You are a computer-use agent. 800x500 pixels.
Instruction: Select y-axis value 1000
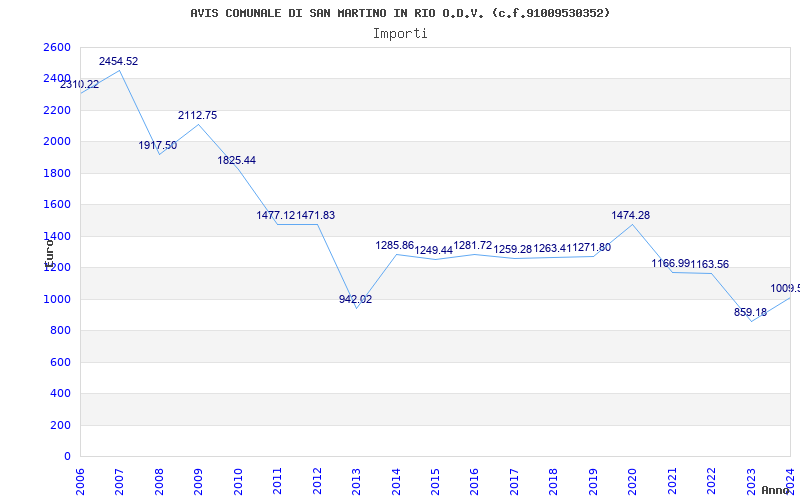57,299
